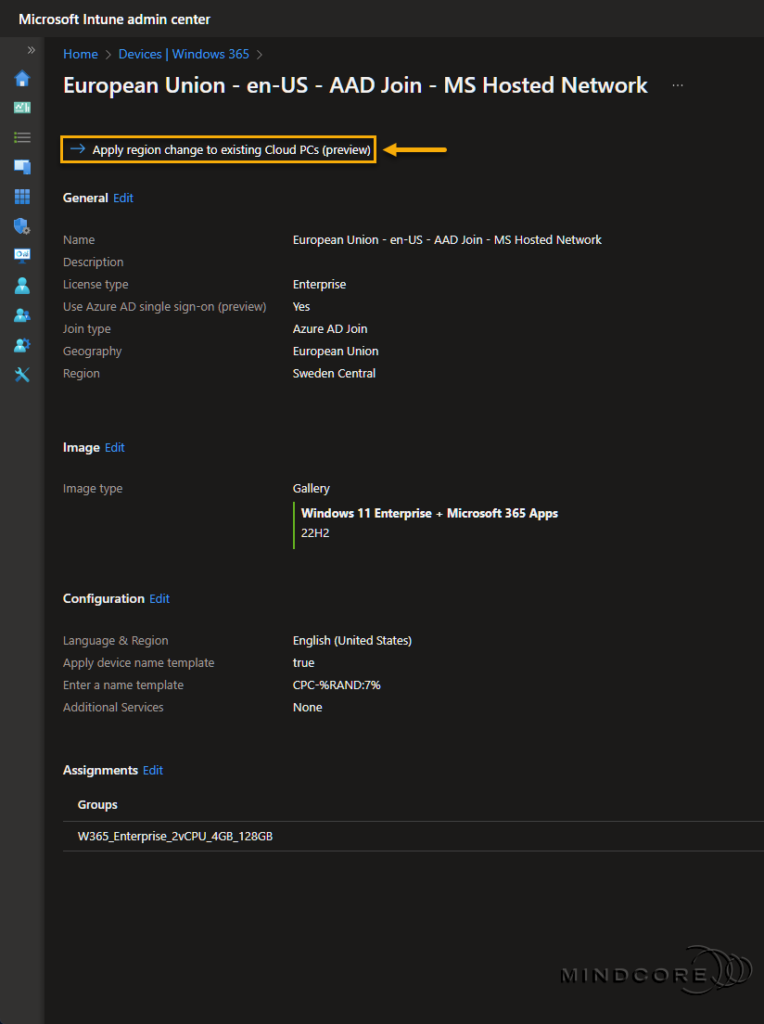Click the Use Azure AD single sign-on label
This screenshot has width=764, height=1024.
[x=165, y=307]
